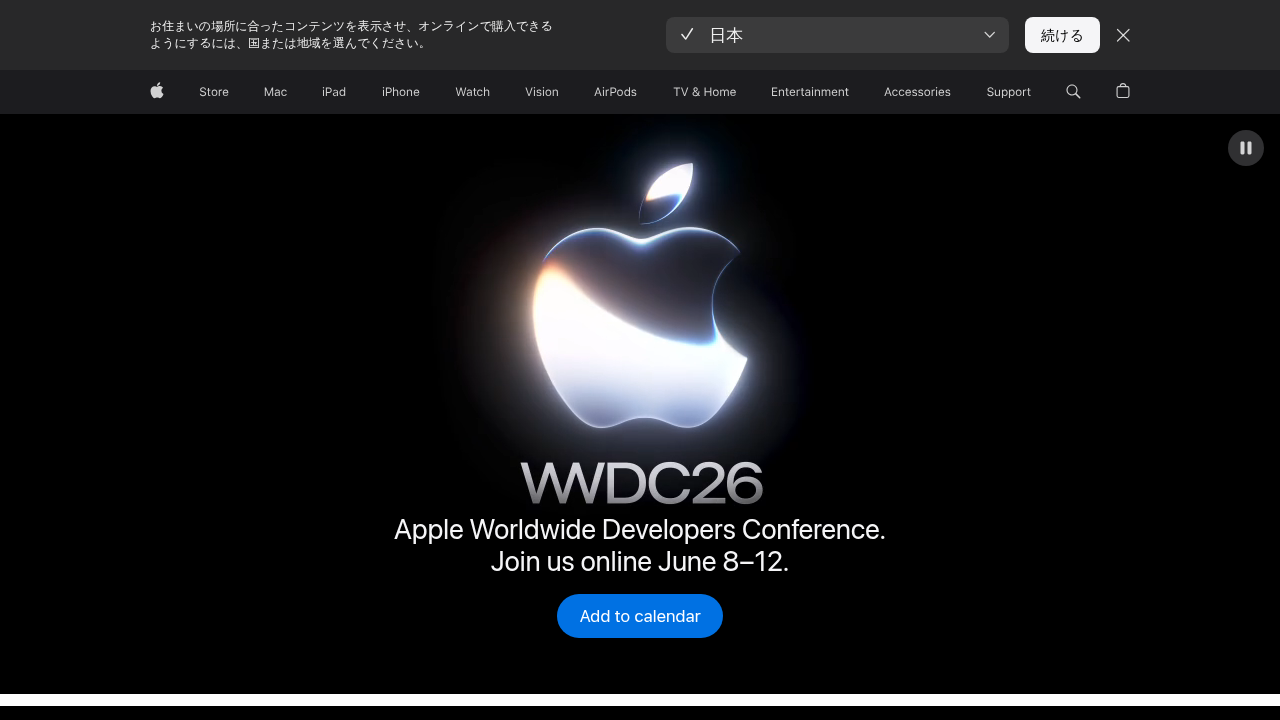Screen dimensions: 1280x720
Task: Open the Vision menu
Action: coord(542,92)
